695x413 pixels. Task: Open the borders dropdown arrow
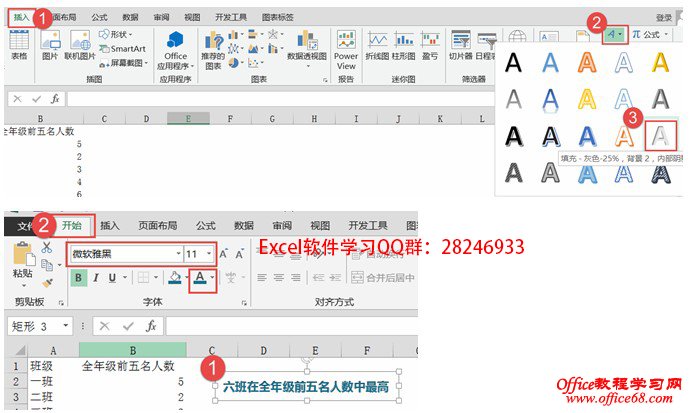pyautogui.click(x=156, y=278)
